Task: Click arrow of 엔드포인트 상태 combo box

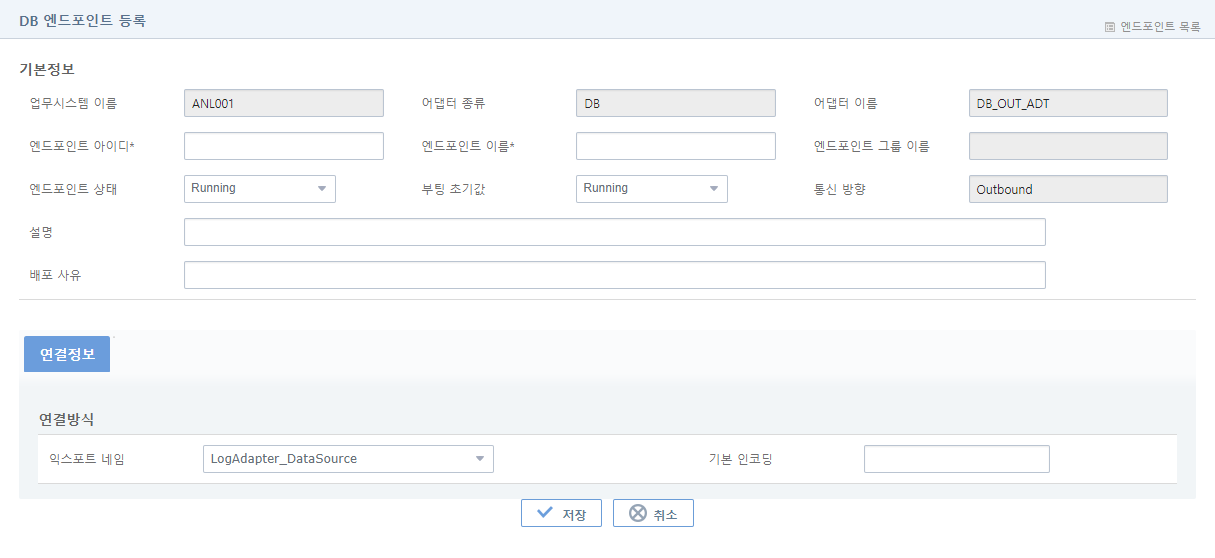Action: pyautogui.click(x=322, y=189)
